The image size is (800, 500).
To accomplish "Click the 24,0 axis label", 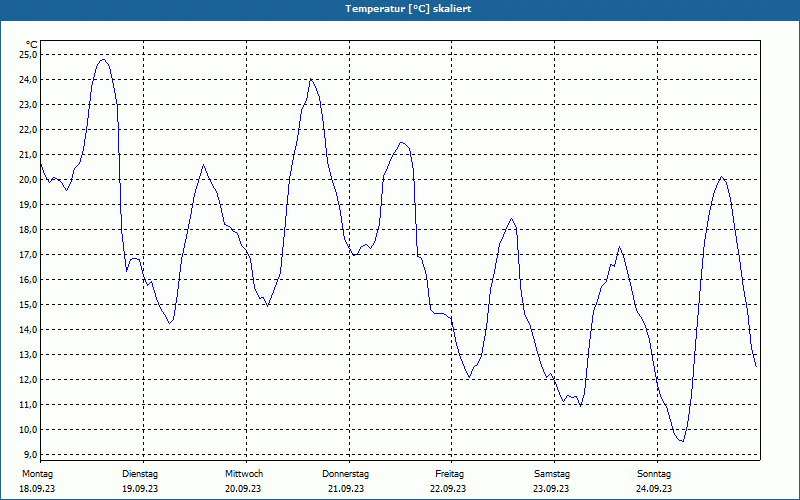I will (28, 79).
